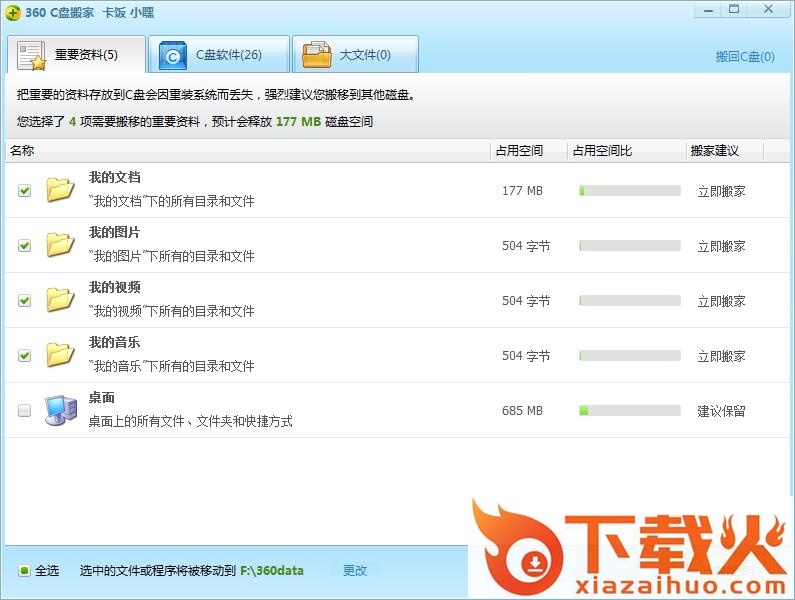The image size is (795, 600).
Task: Click the 搬回C盘(0) link
Action: point(744,57)
